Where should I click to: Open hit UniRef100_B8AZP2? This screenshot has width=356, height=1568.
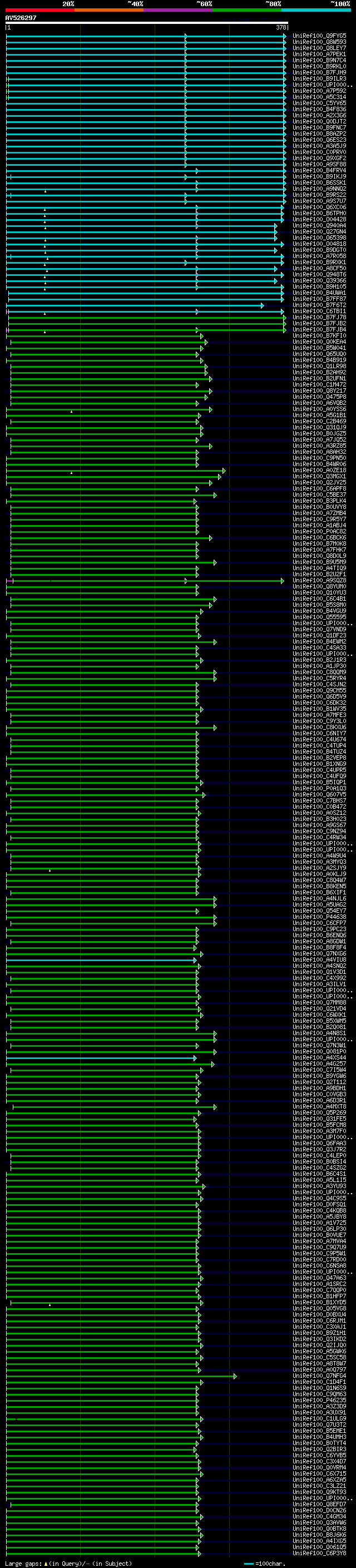point(319,133)
